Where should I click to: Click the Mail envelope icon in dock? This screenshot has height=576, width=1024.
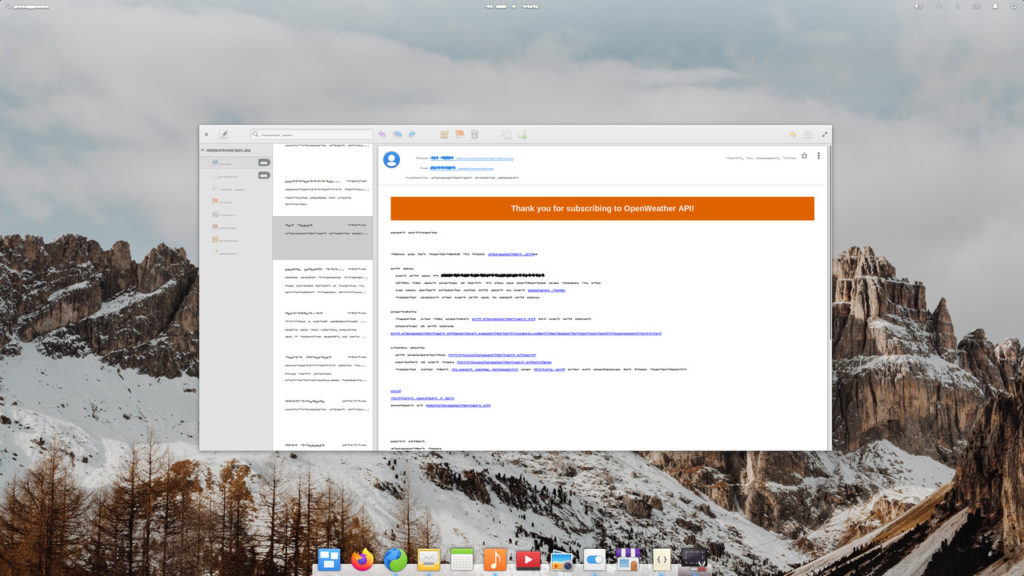click(428, 560)
